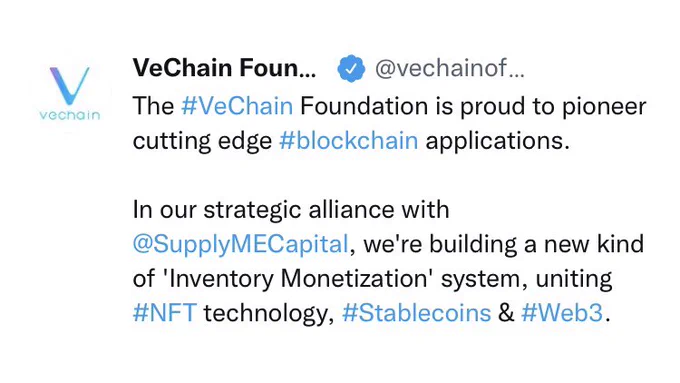Click the word 'applications.' in the tweet
Image resolution: width=680 pixels, height=383 pixels.
pos(497,141)
